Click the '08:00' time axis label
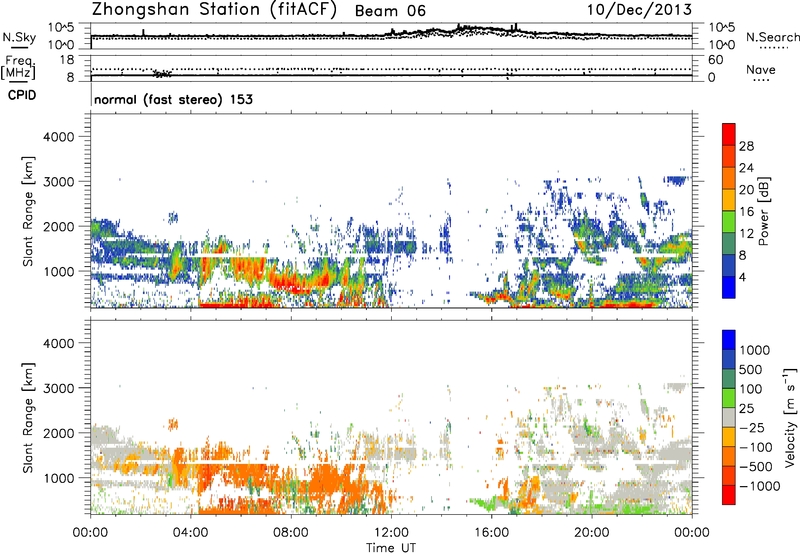Image resolution: width=800 pixels, height=554 pixels. tap(290, 532)
